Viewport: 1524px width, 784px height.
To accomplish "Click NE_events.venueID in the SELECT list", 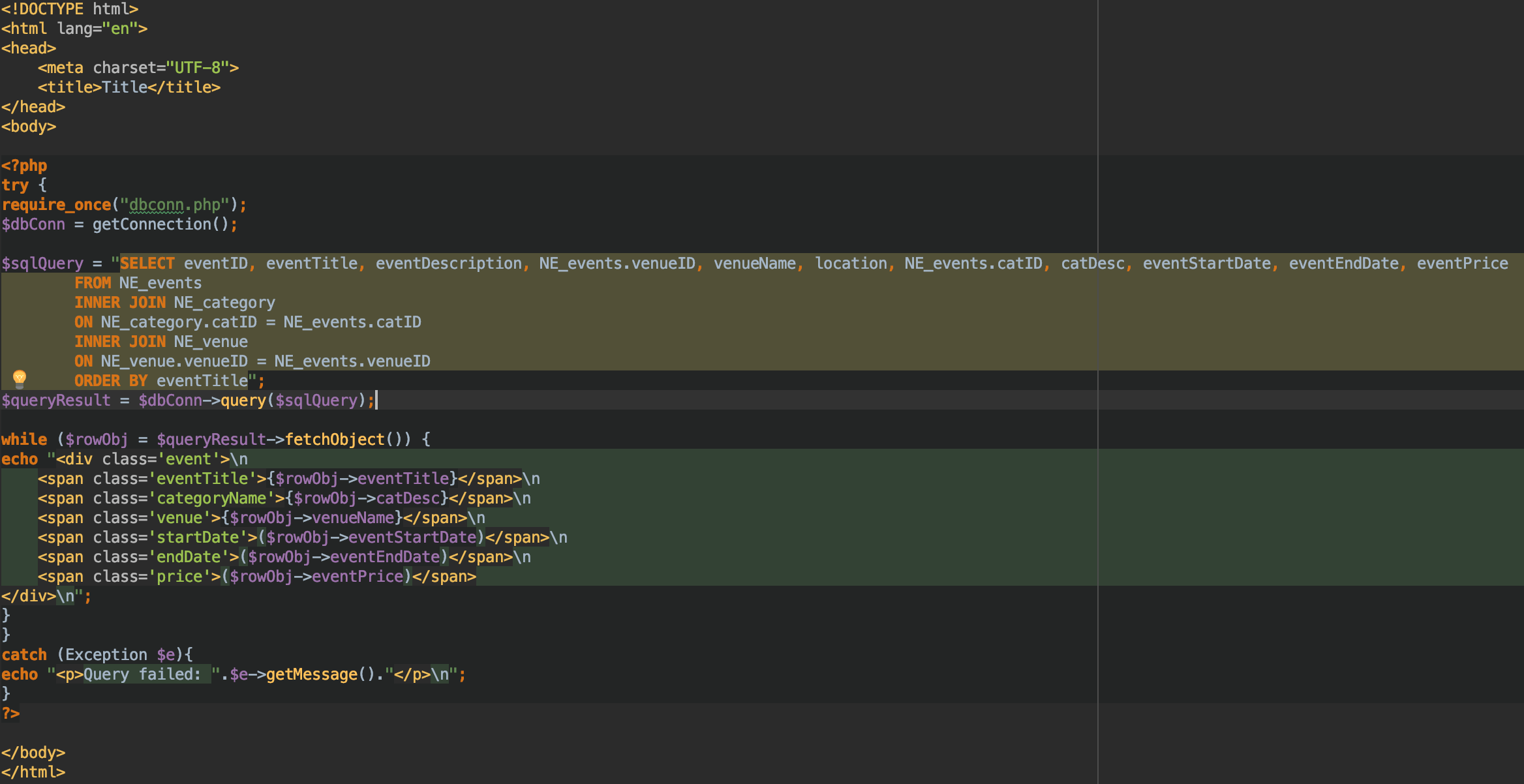I will (617, 264).
